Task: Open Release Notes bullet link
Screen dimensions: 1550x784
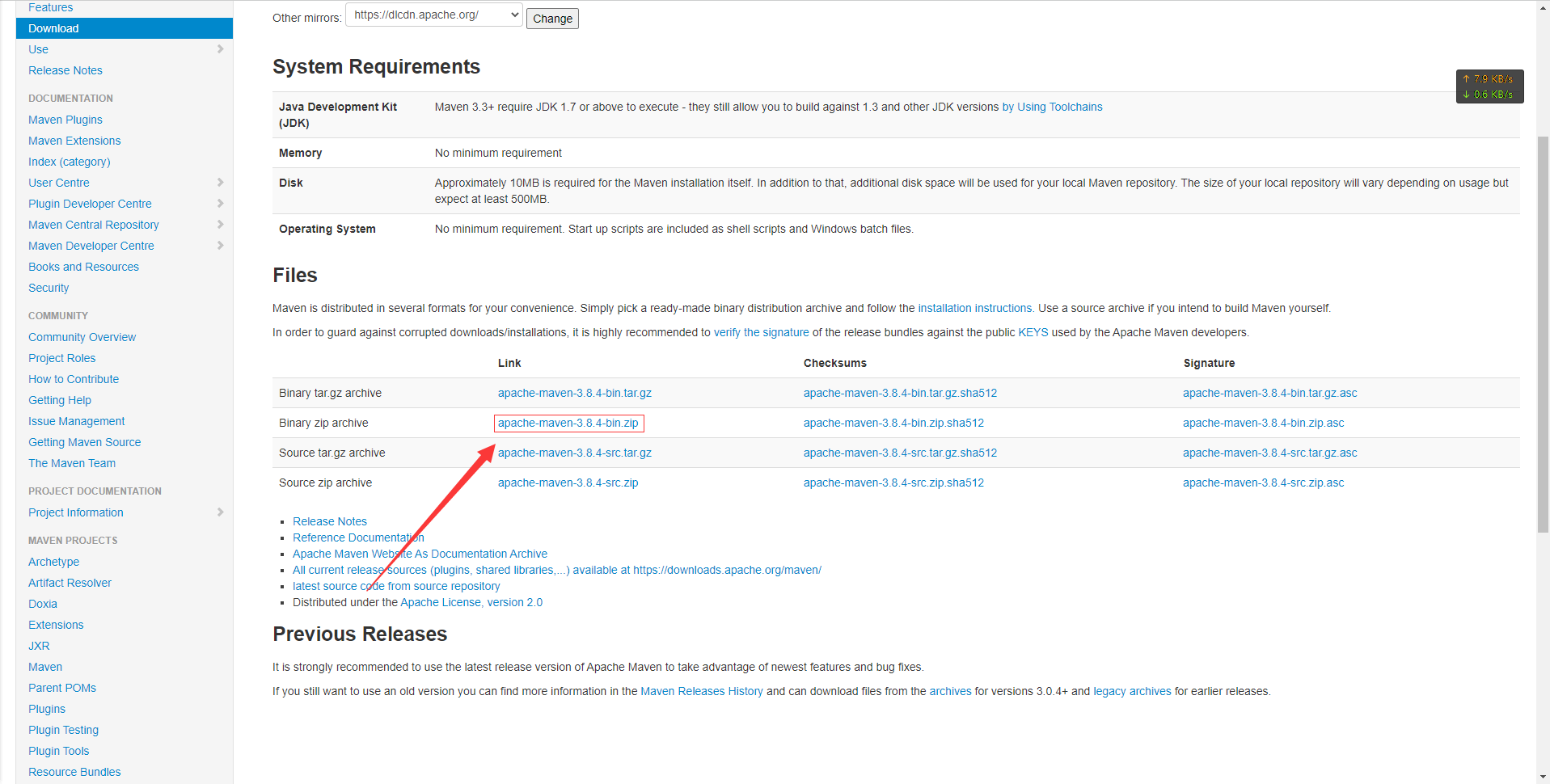Action: click(330, 521)
